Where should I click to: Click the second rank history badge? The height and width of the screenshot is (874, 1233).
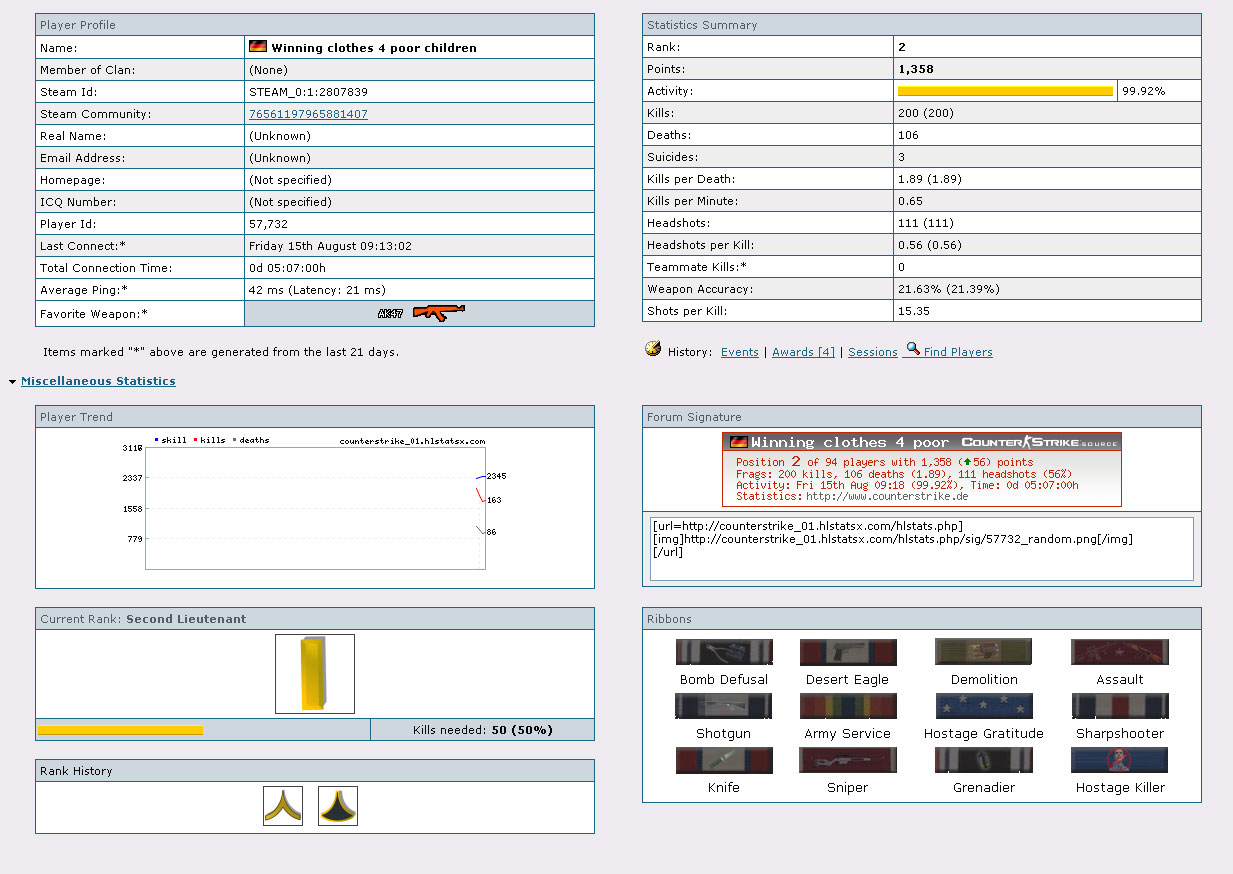pos(338,806)
